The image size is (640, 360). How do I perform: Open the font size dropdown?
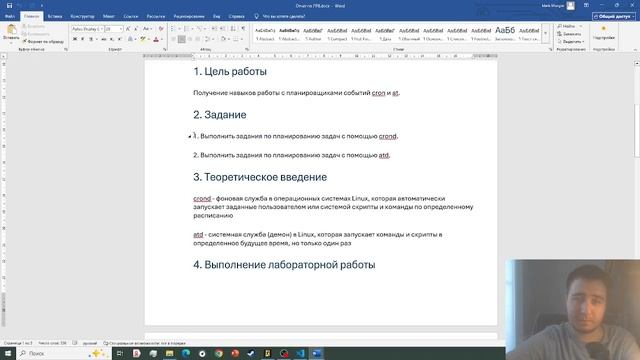tap(121, 29)
